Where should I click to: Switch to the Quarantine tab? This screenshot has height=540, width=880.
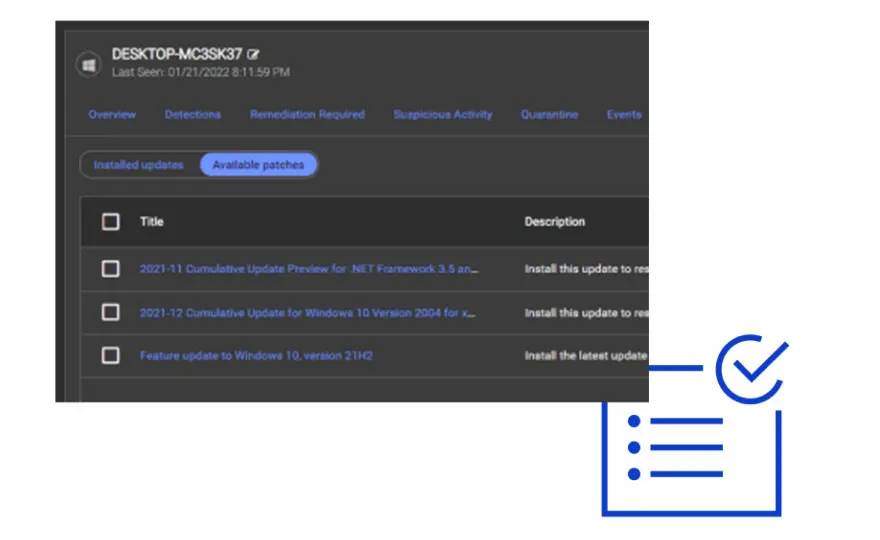pyautogui.click(x=549, y=115)
